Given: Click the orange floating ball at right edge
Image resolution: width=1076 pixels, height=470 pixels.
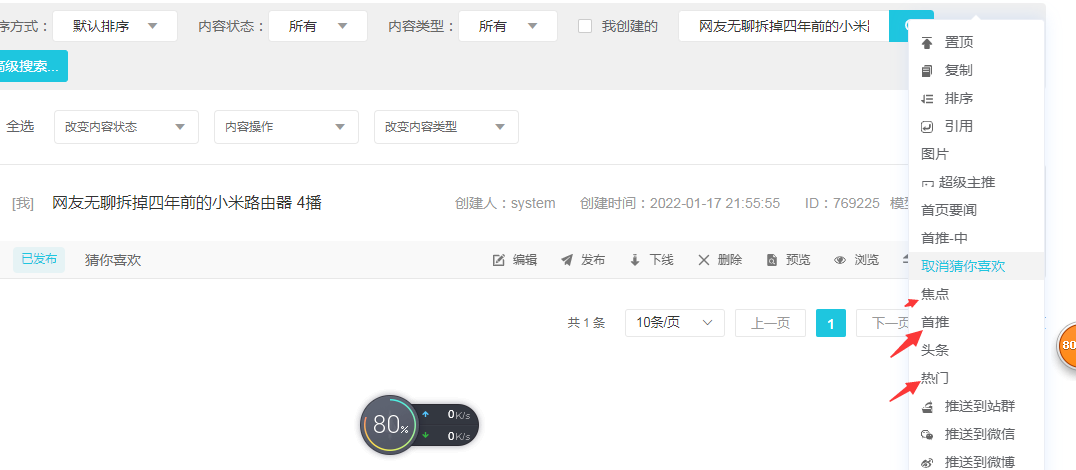Looking at the screenshot, I should tap(1066, 345).
